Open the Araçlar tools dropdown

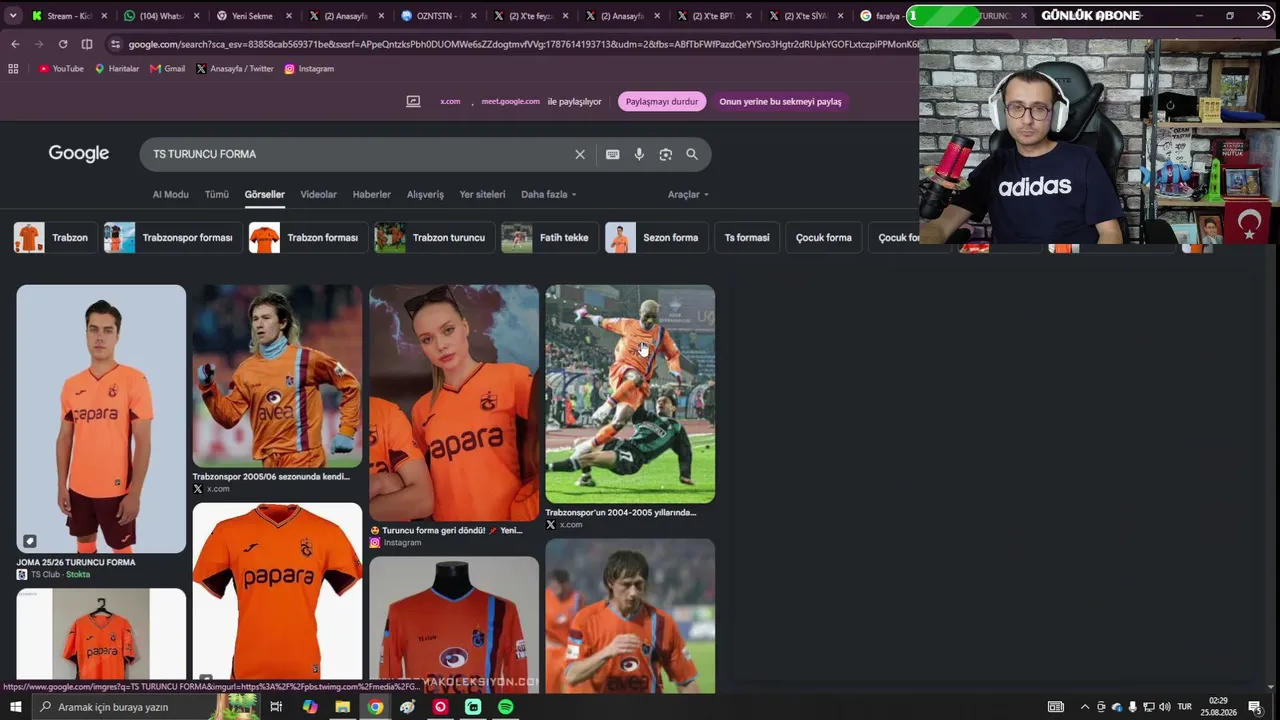pyautogui.click(x=688, y=194)
